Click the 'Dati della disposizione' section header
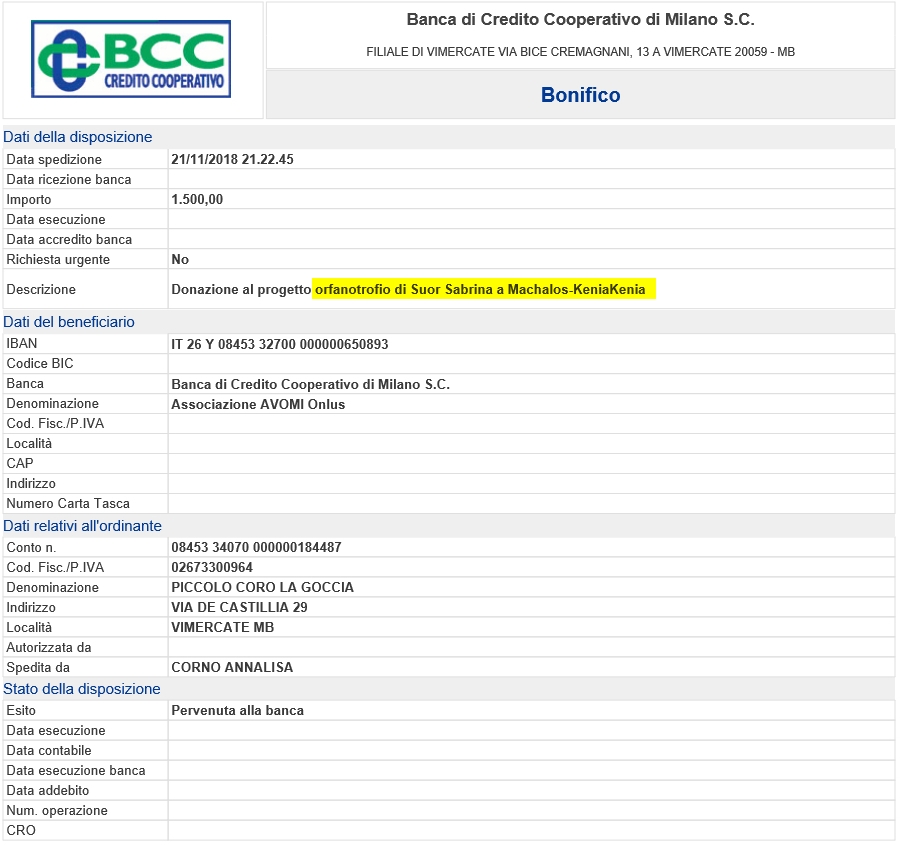900x846 pixels. (x=77, y=137)
